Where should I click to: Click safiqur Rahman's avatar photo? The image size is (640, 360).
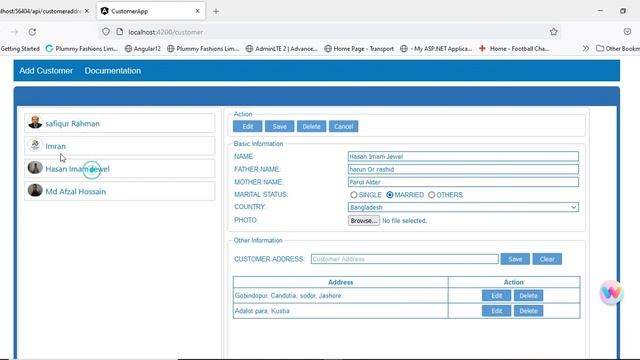pyautogui.click(x=35, y=122)
